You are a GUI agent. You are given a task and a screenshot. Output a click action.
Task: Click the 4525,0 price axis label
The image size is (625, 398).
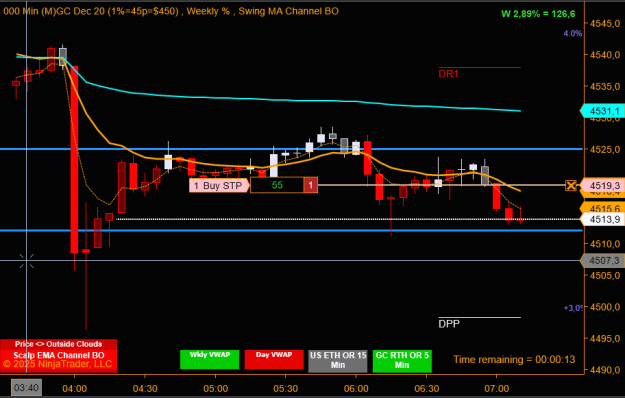pyautogui.click(x=605, y=149)
